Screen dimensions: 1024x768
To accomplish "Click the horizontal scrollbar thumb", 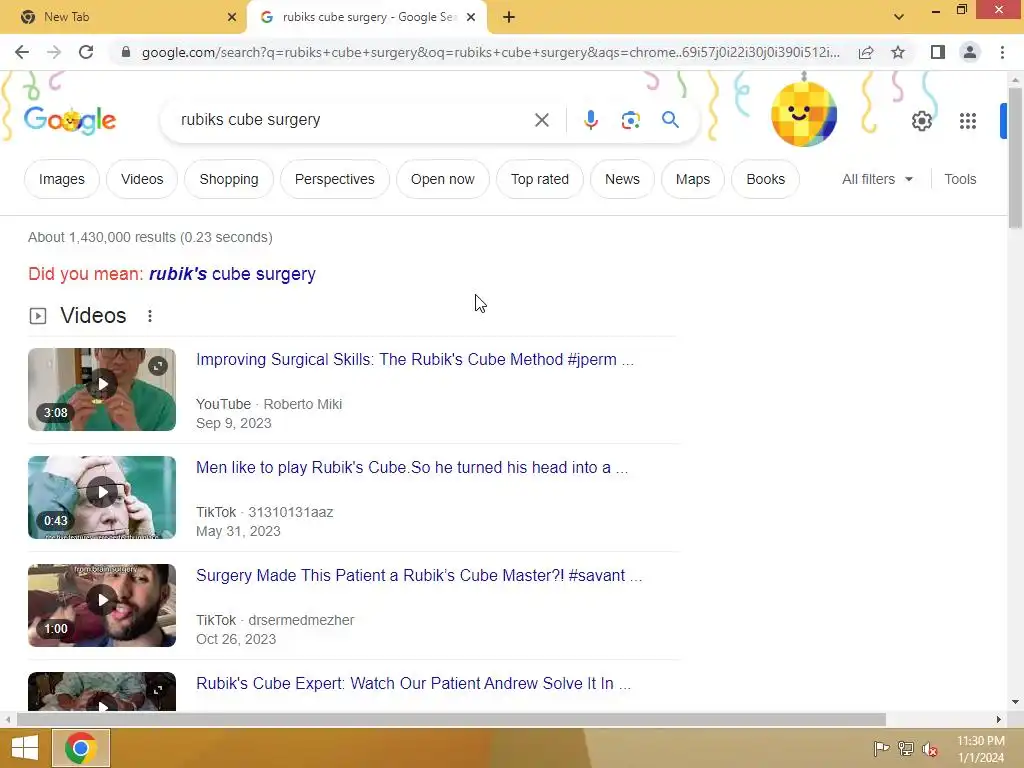I will (451, 719).
